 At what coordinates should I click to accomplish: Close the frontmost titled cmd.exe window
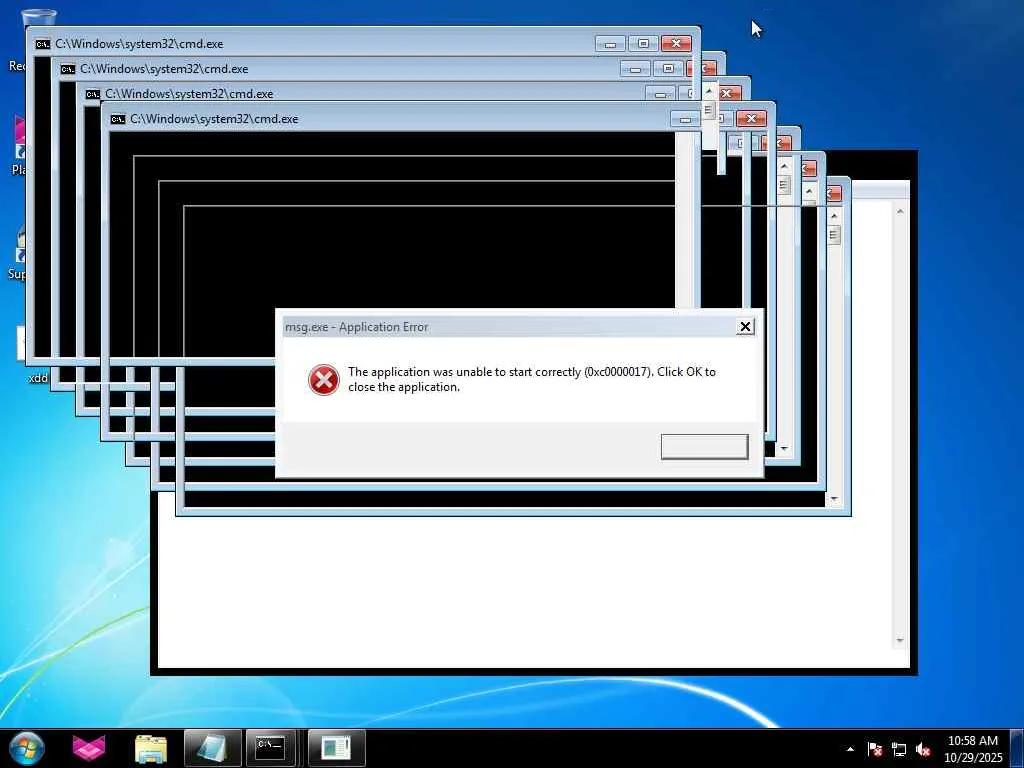point(751,118)
